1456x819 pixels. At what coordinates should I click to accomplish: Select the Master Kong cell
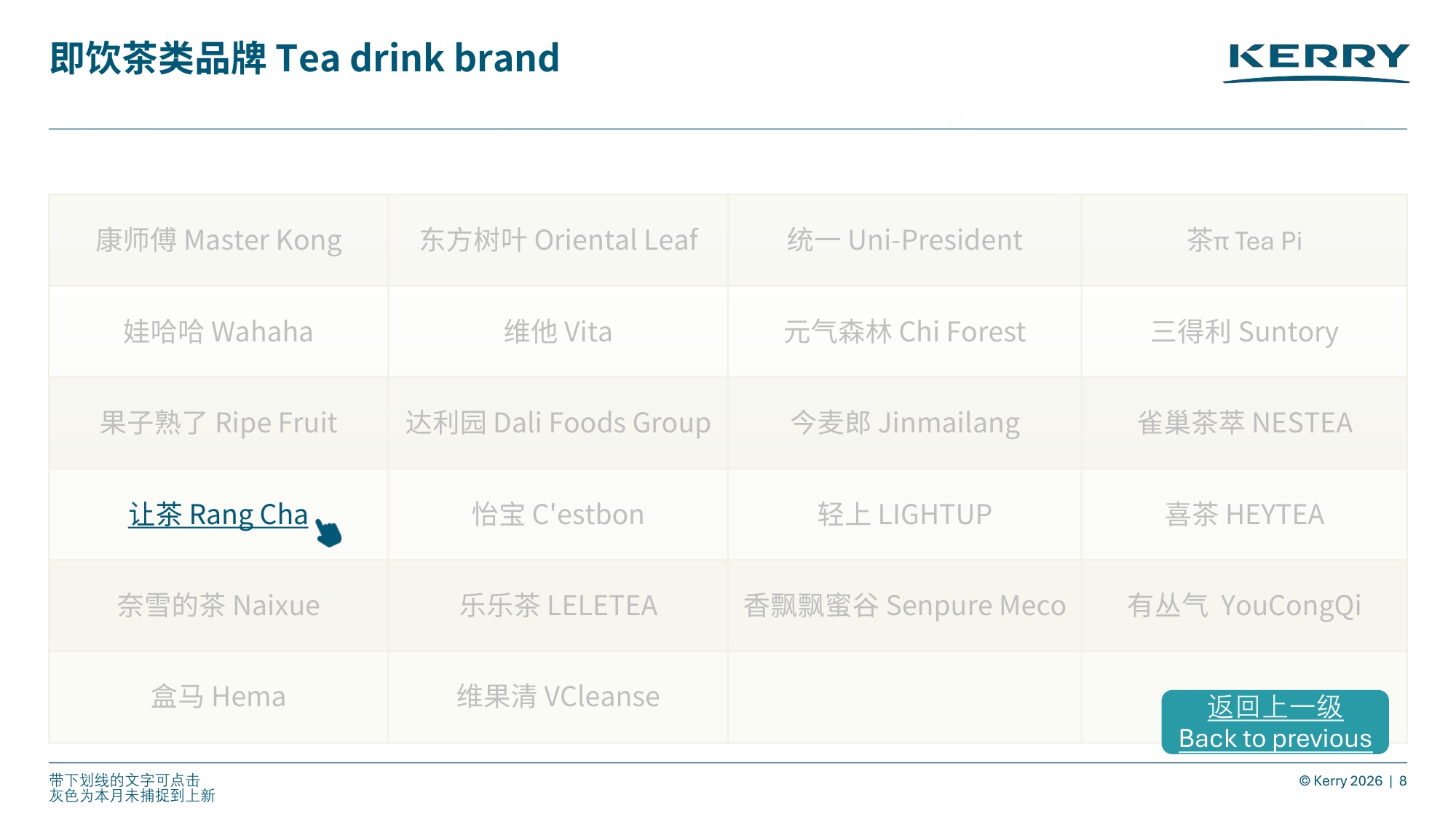click(x=218, y=240)
